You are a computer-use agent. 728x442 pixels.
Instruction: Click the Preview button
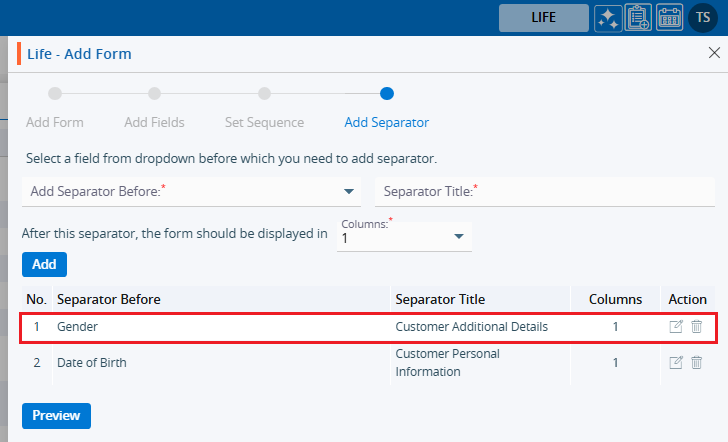[x=56, y=415]
